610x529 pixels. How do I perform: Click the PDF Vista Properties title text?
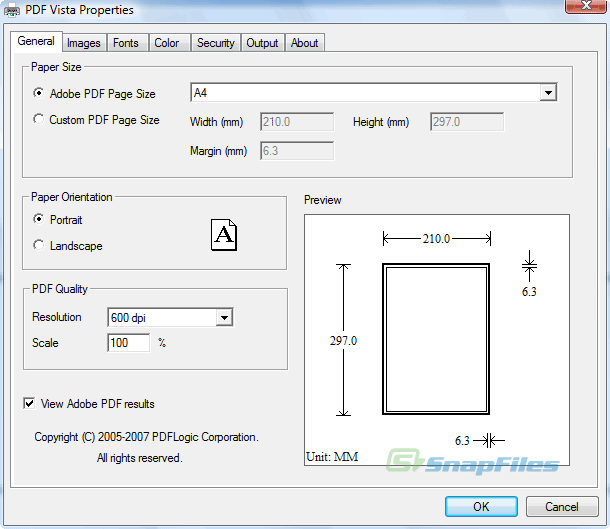[x=79, y=10]
